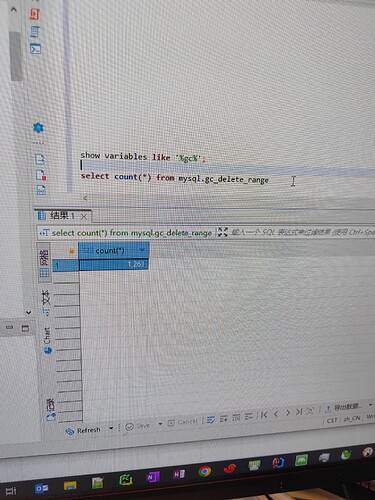Switch results to text view (文本)
Screen dimensions: 375x500
pyautogui.click(x=46, y=303)
